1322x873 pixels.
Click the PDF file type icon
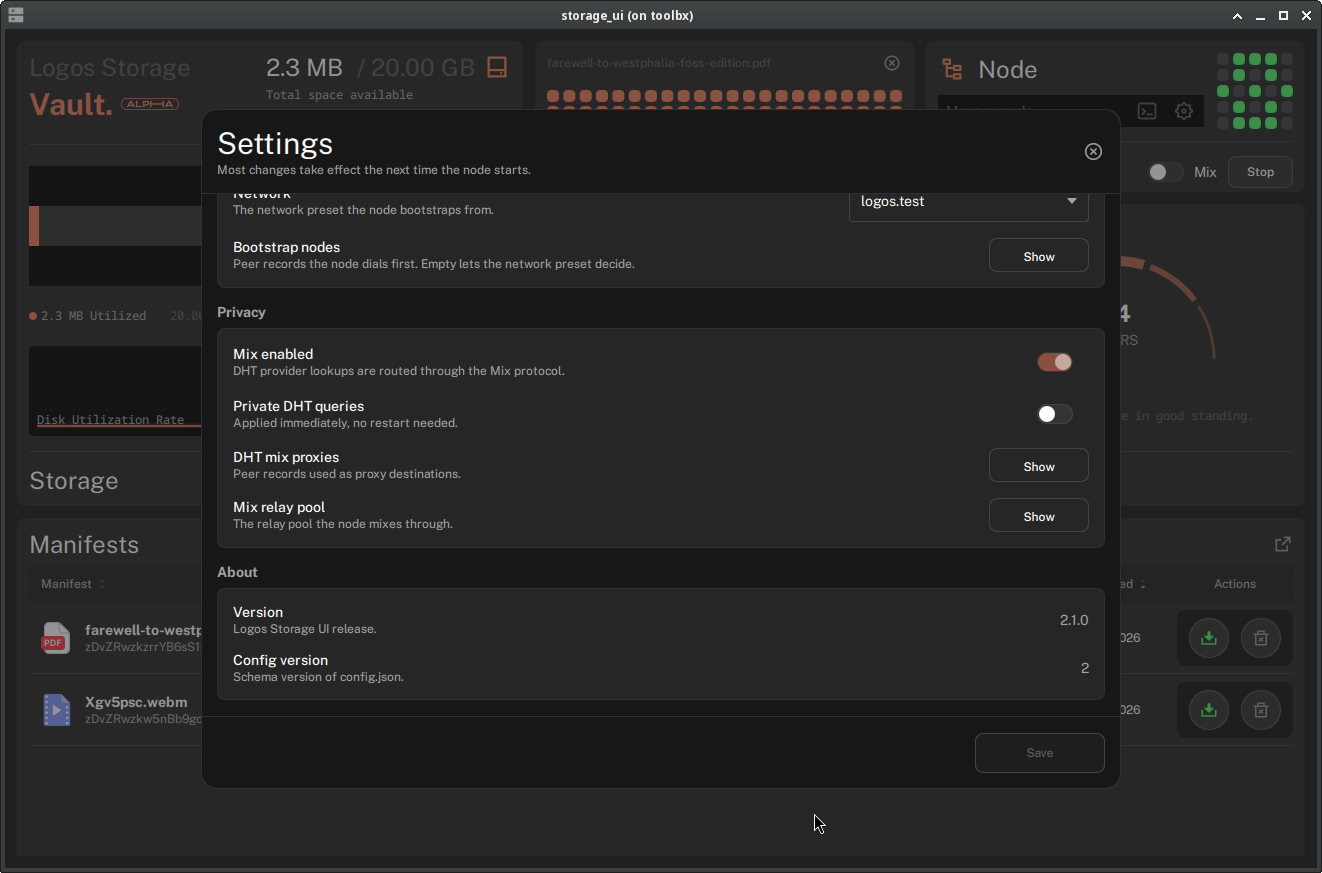pos(56,638)
